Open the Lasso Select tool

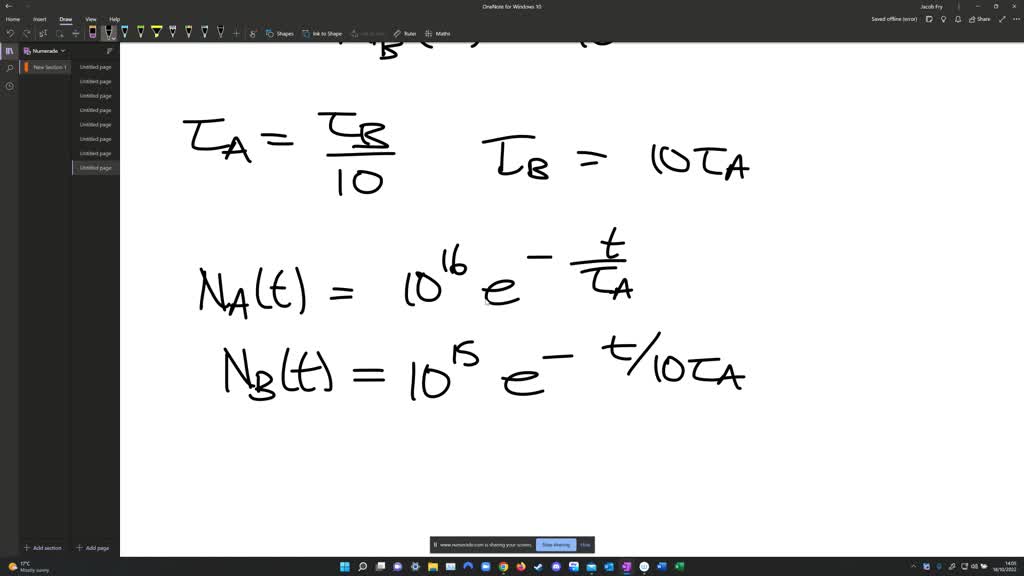pos(58,33)
